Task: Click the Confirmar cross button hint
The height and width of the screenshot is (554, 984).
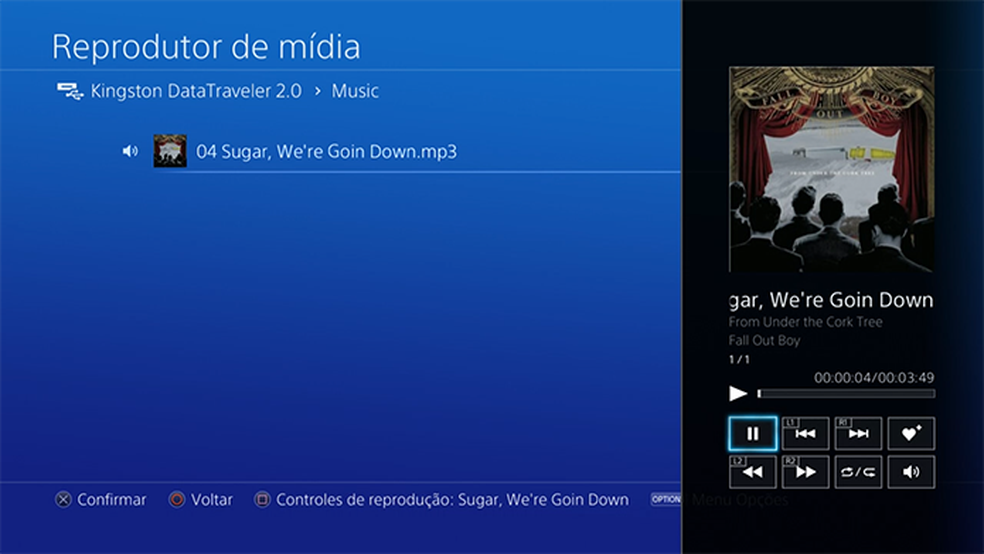Action: (100, 500)
